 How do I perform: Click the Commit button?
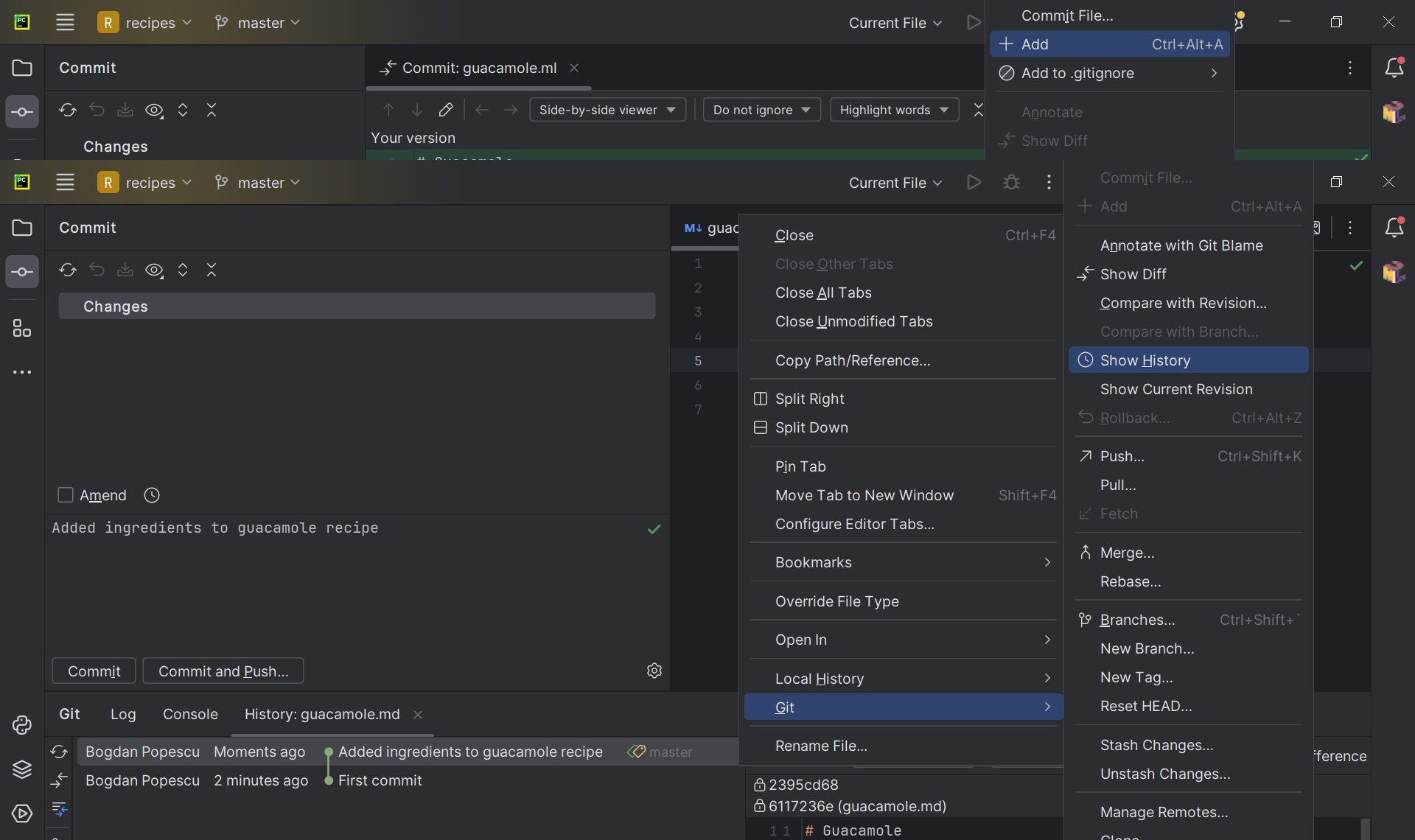(x=94, y=671)
